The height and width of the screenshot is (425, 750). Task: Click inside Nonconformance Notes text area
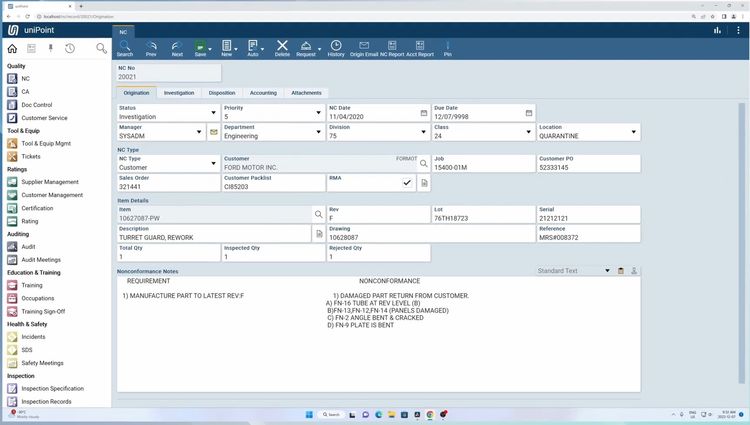pos(378,334)
